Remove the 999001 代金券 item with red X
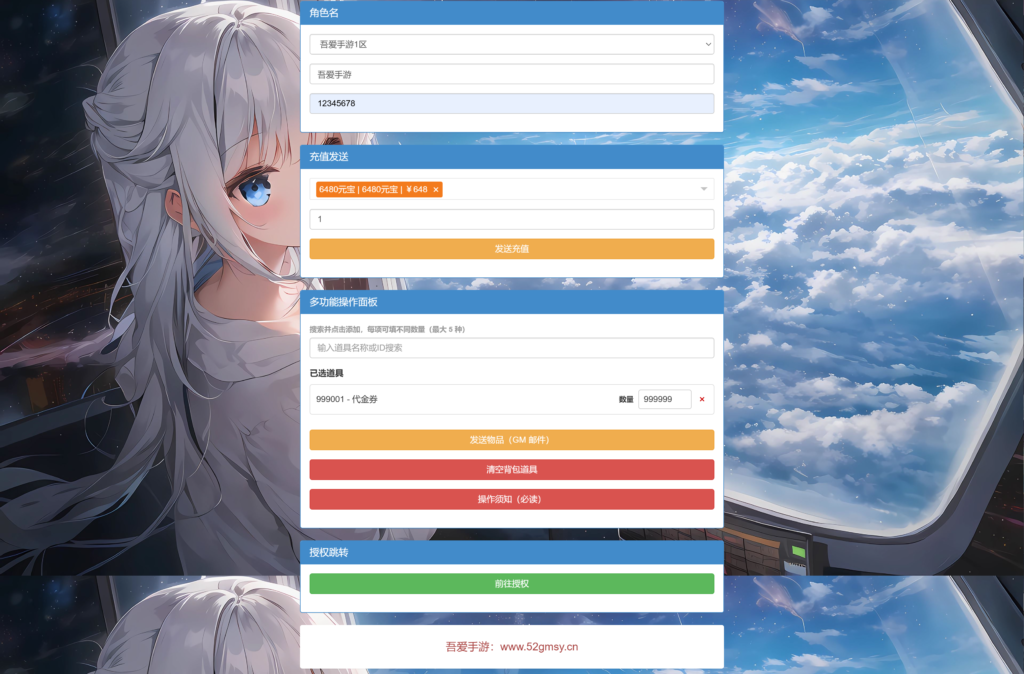1024x674 pixels. 702,399
